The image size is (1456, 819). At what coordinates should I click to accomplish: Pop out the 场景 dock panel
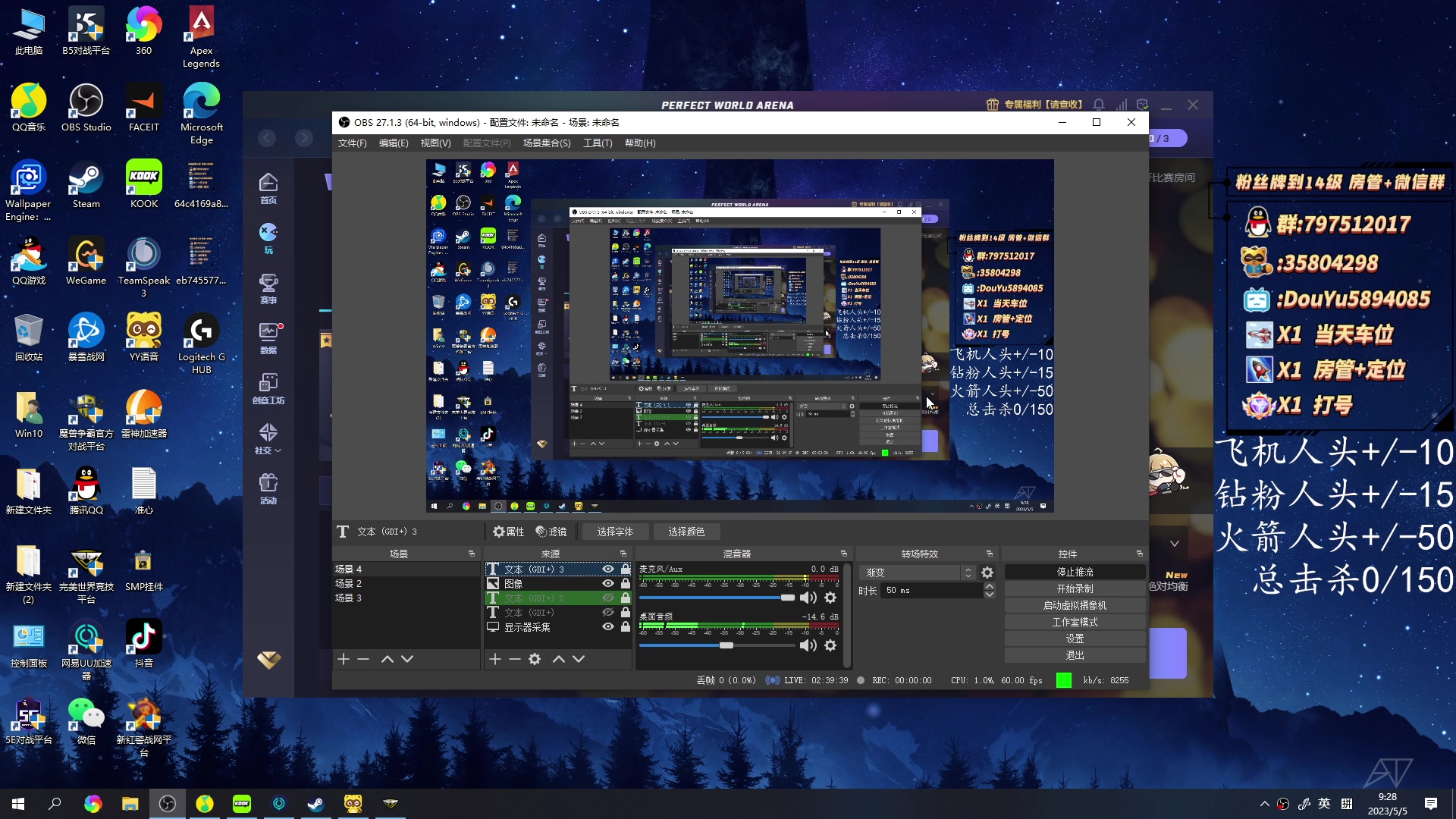(472, 554)
